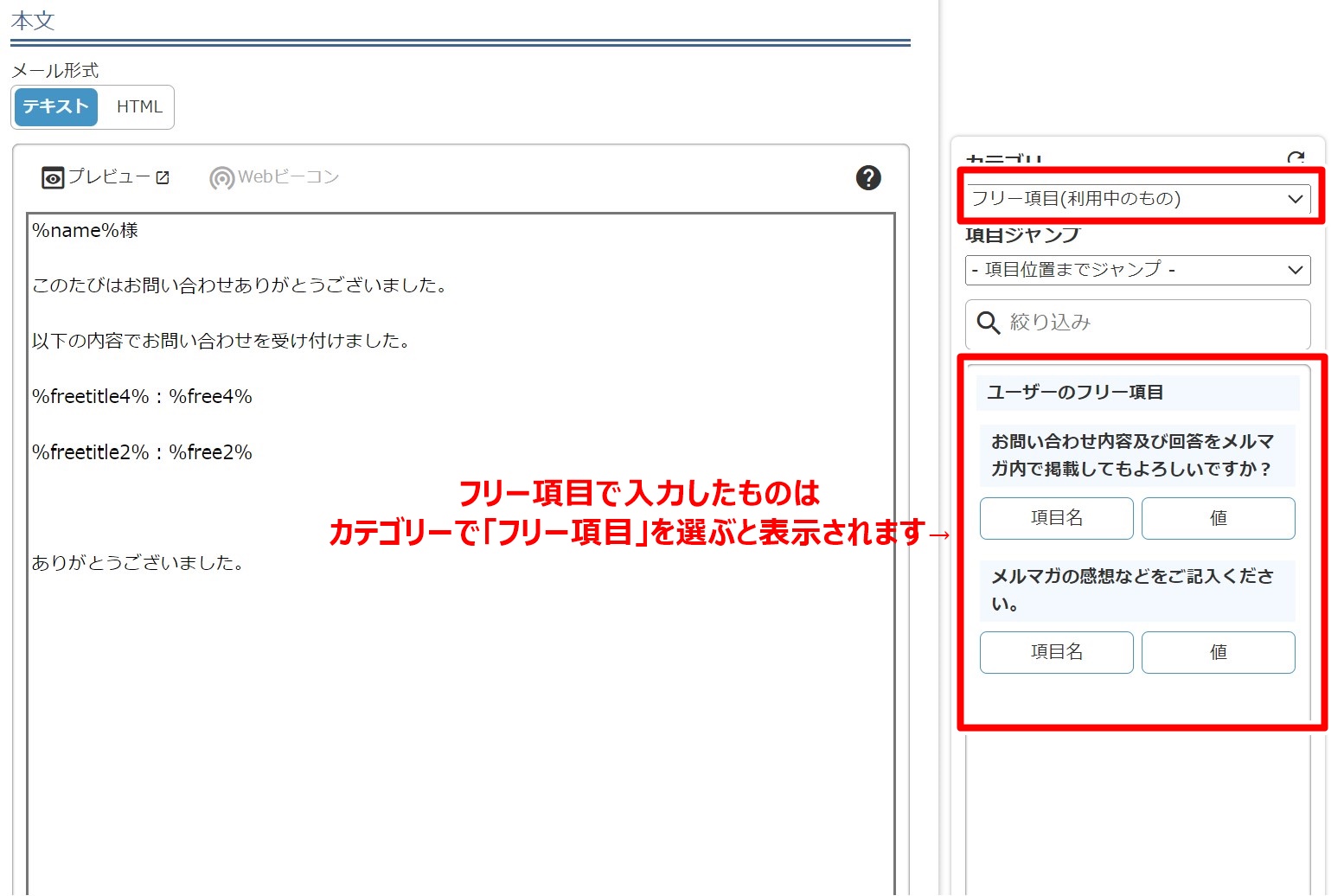Select the Webビーコン option
This screenshot has width=1344, height=896.
(x=274, y=177)
